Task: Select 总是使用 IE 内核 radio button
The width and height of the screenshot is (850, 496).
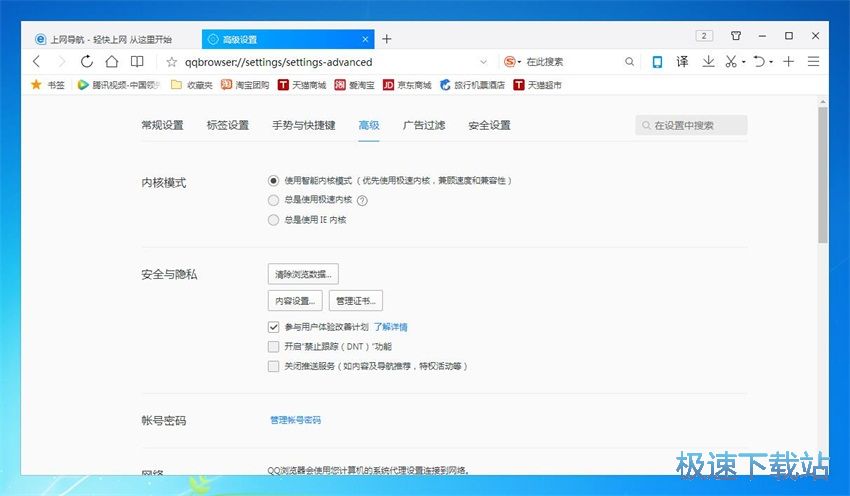Action: click(273, 220)
